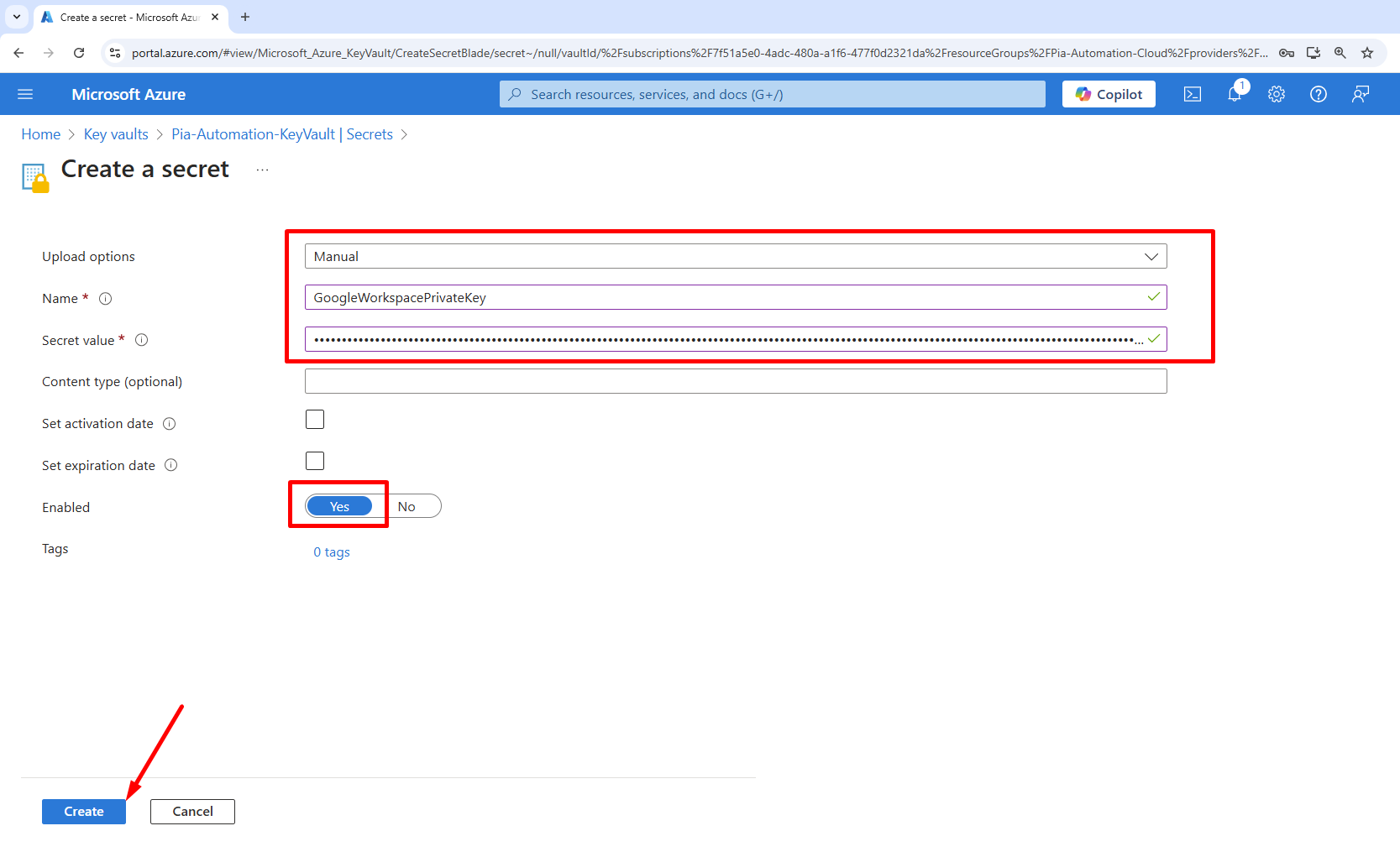Viewport: 1400px width, 852px height.
Task: Close the Create a secret browser tab
Action: point(215,17)
